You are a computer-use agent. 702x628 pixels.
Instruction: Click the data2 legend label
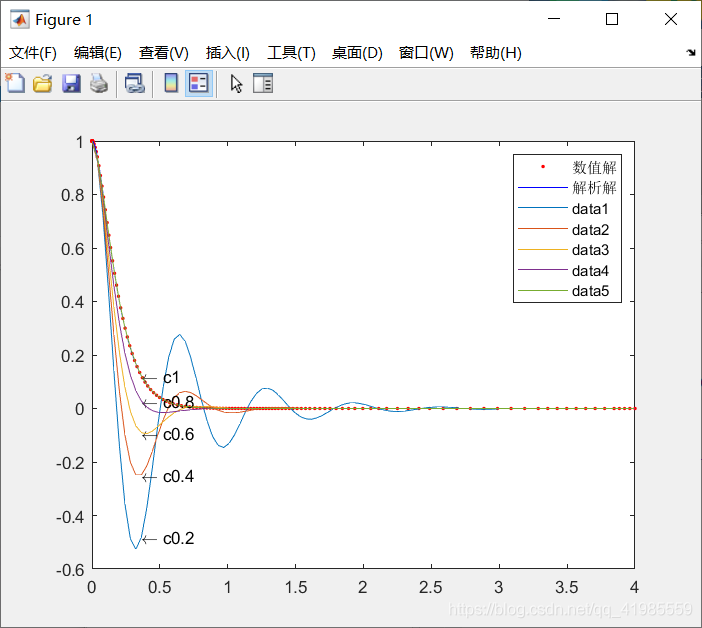pos(590,230)
